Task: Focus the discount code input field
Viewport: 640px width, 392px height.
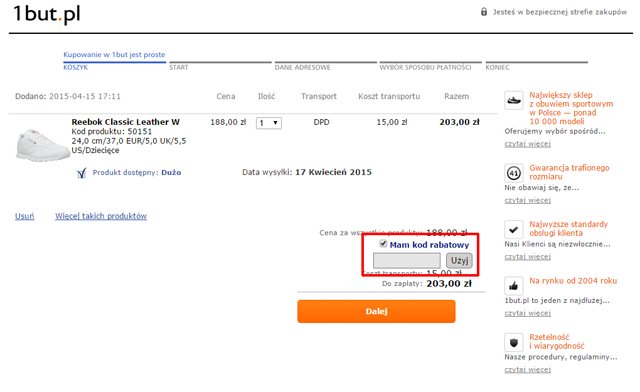Action: click(x=407, y=261)
